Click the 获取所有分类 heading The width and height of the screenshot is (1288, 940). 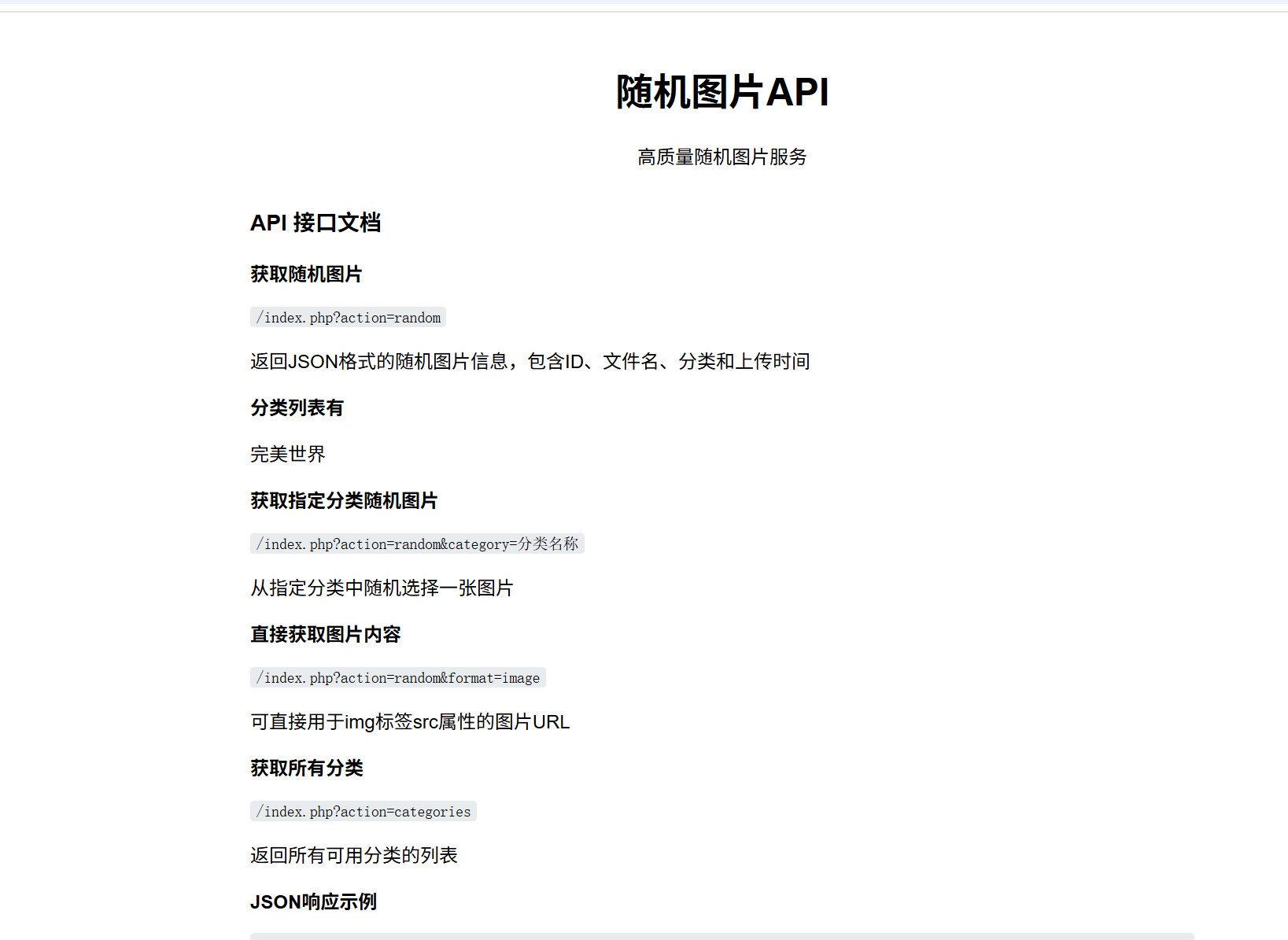click(306, 768)
